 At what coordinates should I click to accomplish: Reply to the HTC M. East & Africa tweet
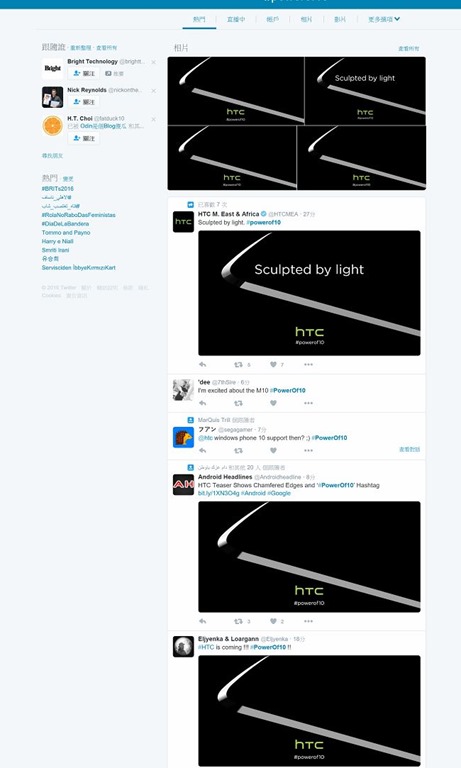click(x=203, y=364)
